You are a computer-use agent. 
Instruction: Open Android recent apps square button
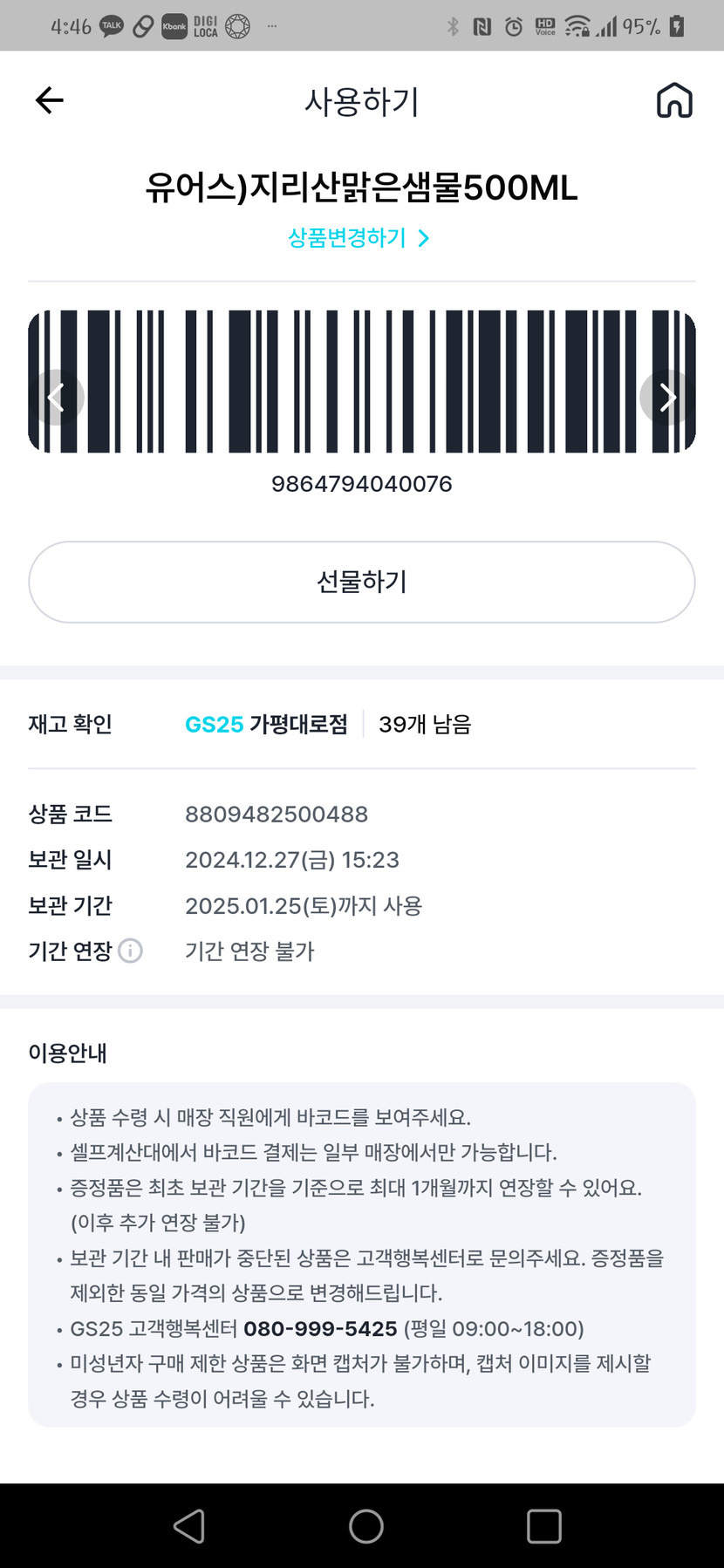(x=543, y=1526)
